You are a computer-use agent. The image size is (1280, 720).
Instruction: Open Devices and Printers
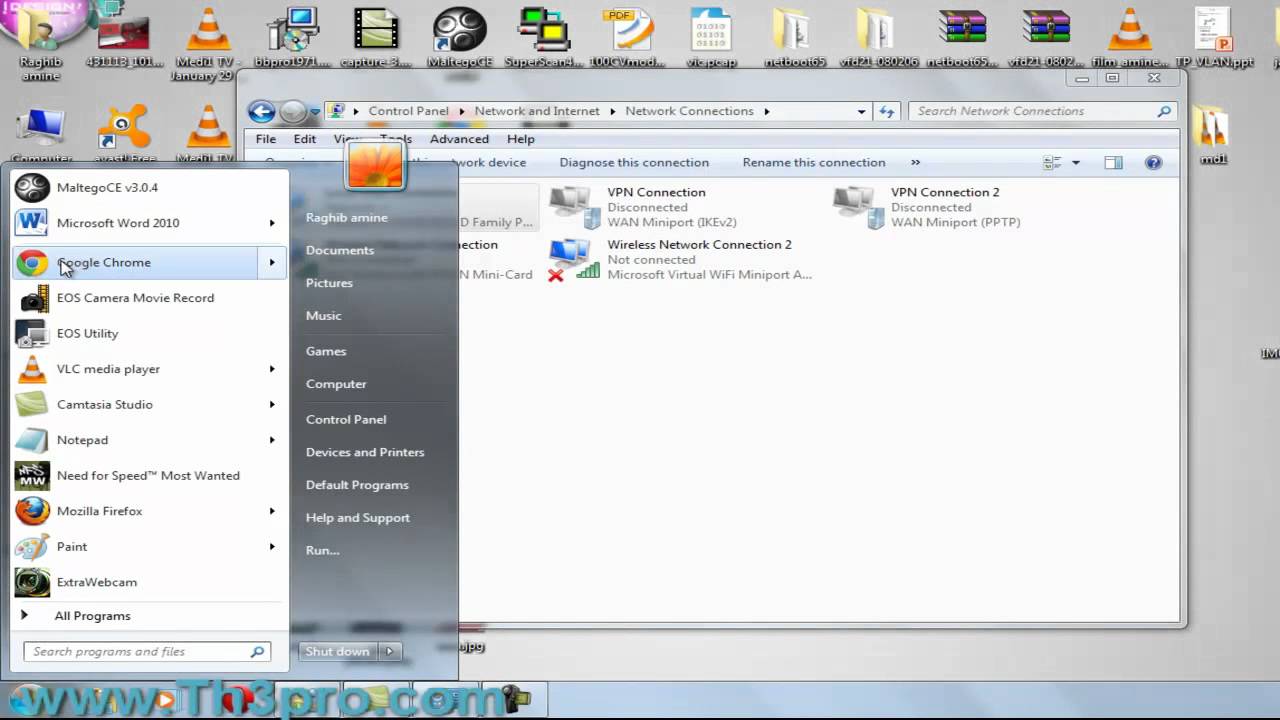pos(365,452)
